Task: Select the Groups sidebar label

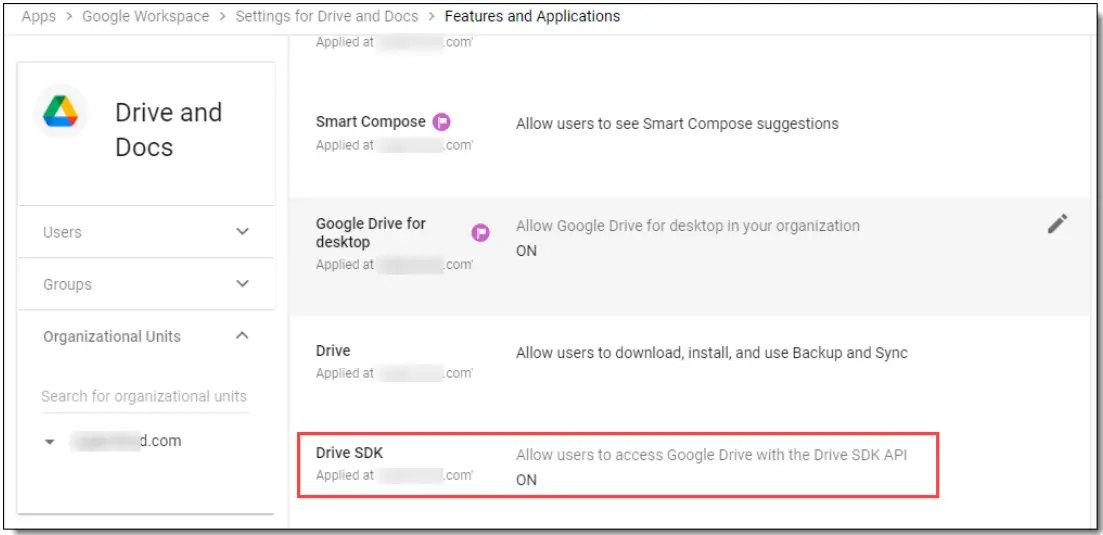Action: coord(68,284)
